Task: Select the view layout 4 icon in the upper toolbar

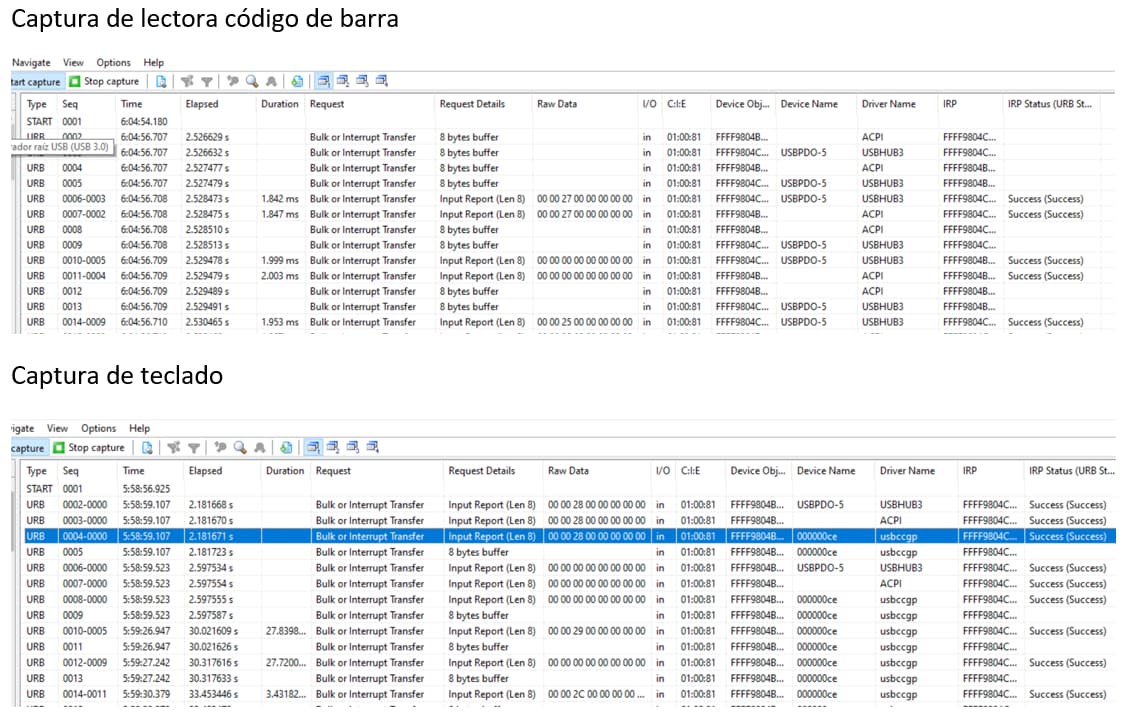Action: [382, 81]
